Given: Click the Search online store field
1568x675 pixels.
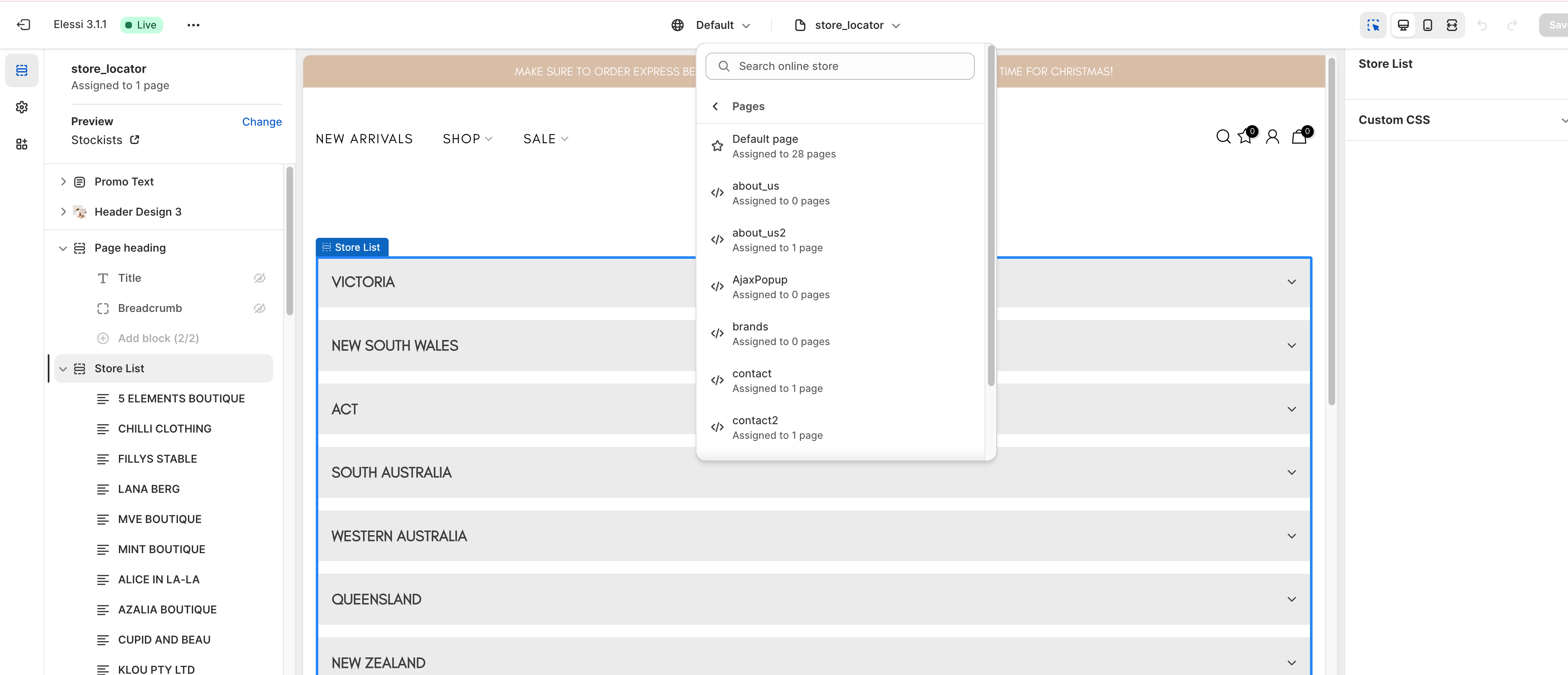Looking at the screenshot, I should [840, 66].
